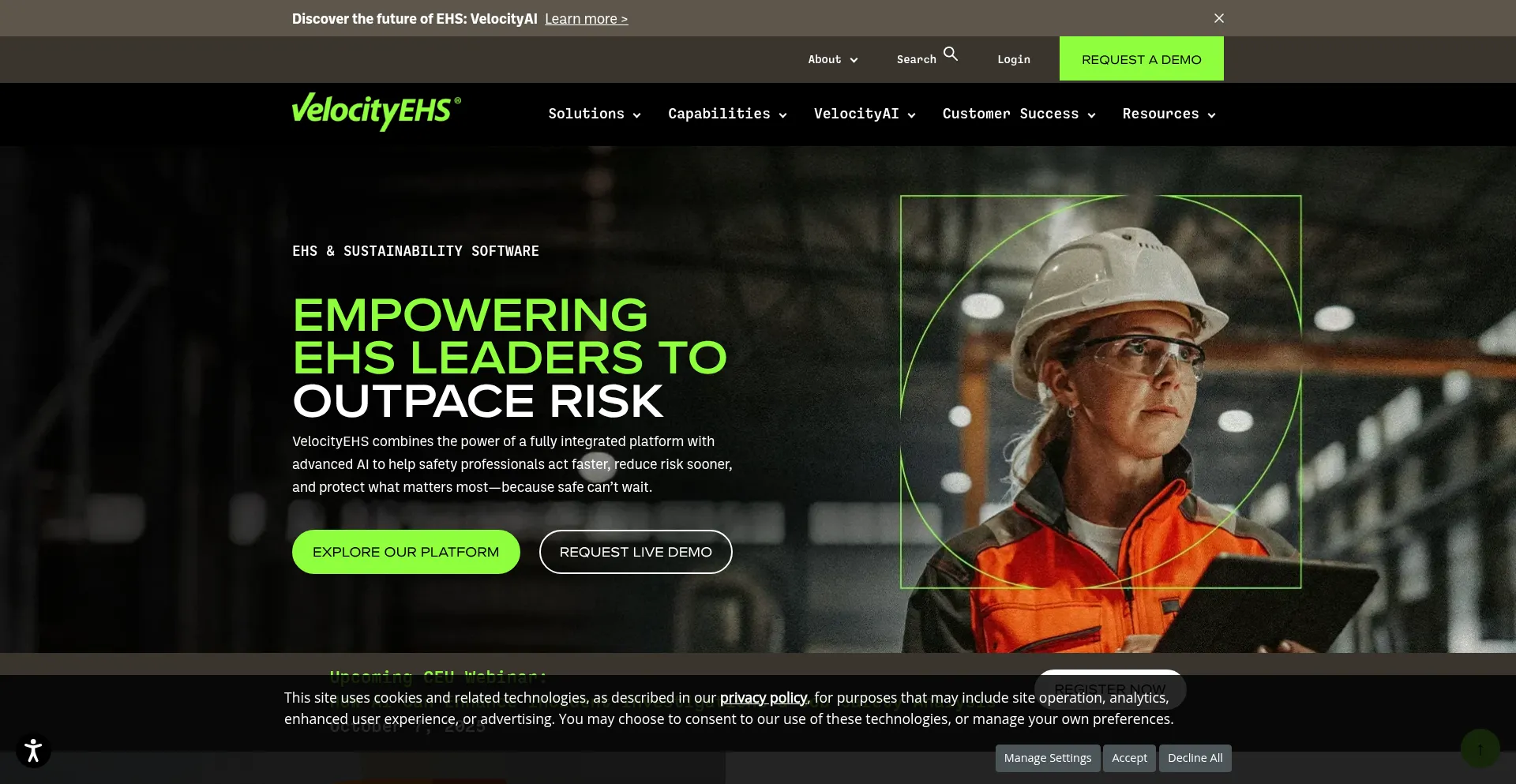Screen dimensions: 1516x784
Task: Click the VelocityEHS logo
Action: click(x=376, y=111)
